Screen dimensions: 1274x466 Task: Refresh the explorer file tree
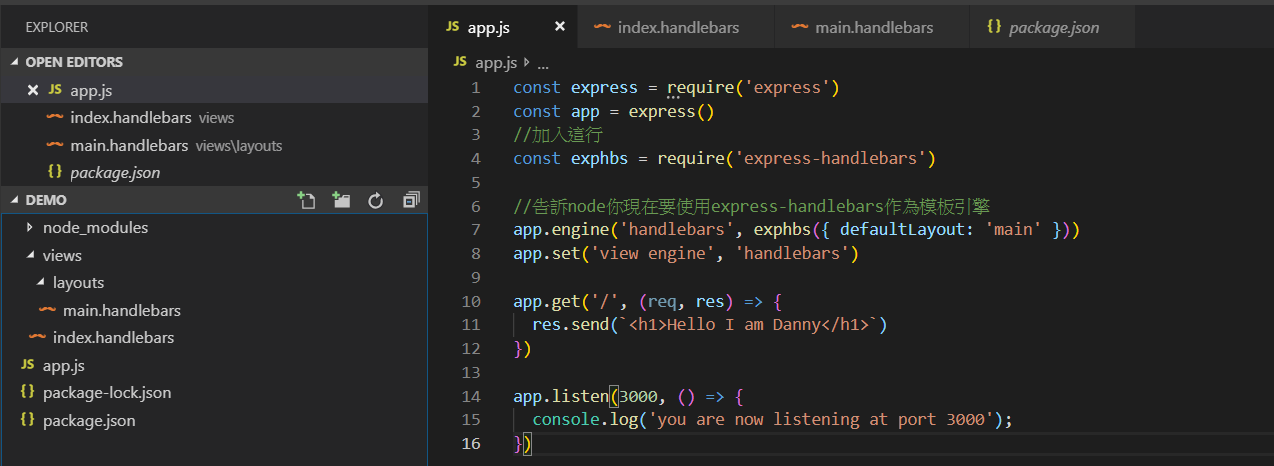point(376,200)
